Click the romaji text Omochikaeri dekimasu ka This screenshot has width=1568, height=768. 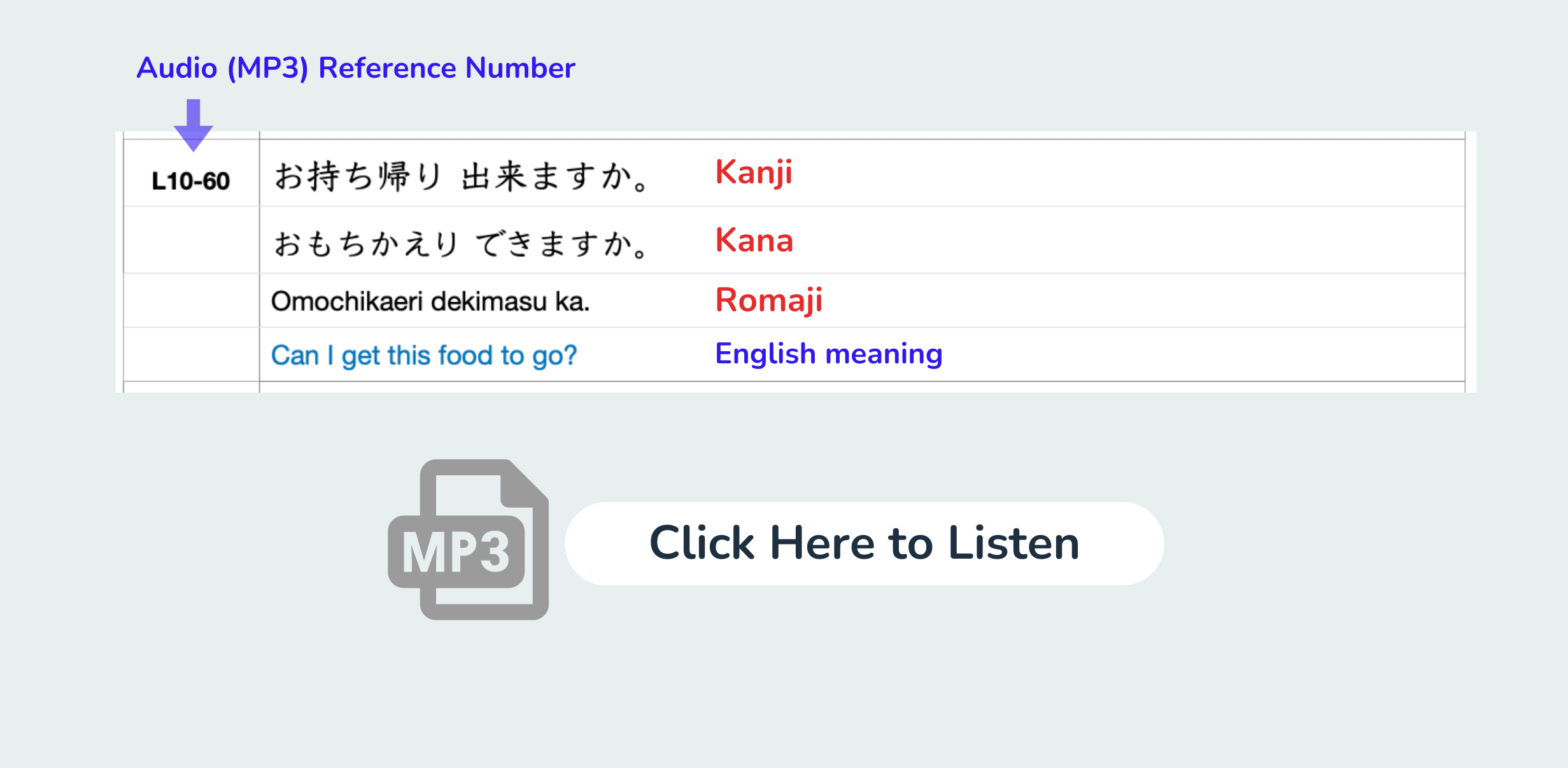430,302
